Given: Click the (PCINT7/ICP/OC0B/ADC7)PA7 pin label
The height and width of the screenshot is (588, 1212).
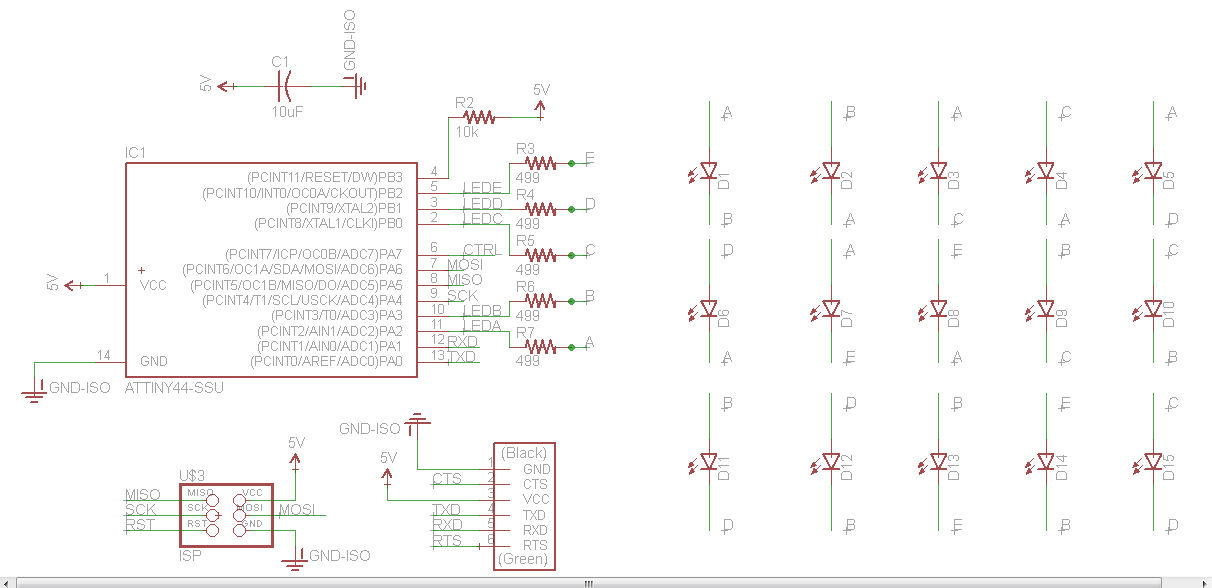Looking at the screenshot, I should pos(314,254).
